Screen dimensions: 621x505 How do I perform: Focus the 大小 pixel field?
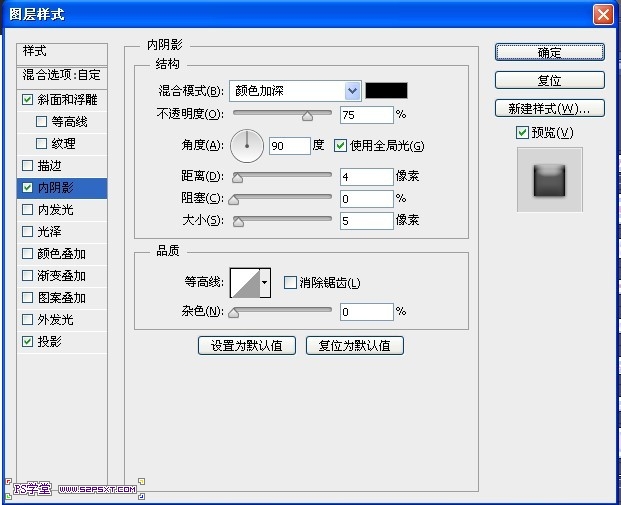(367, 221)
